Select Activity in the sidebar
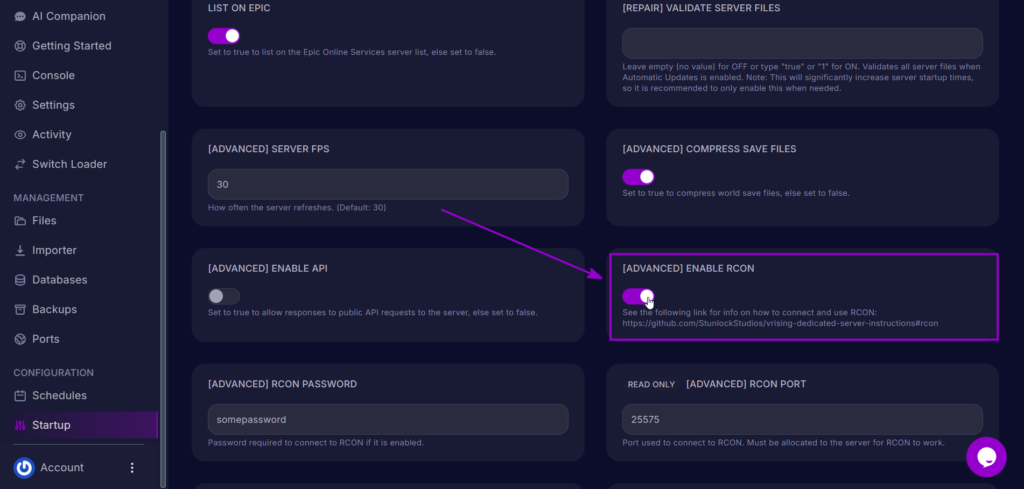The width and height of the screenshot is (1024, 489). (x=52, y=134)
